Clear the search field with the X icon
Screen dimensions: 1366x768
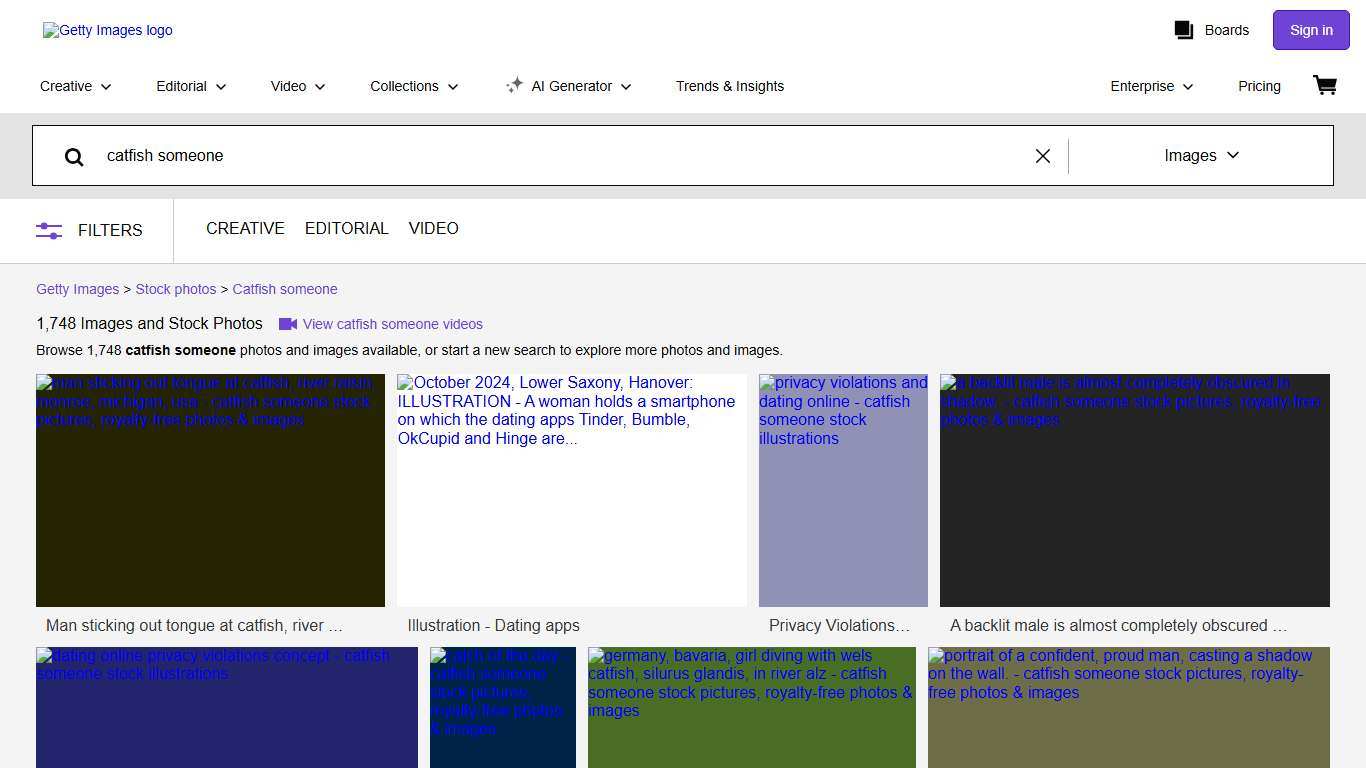click(1043, 156)
